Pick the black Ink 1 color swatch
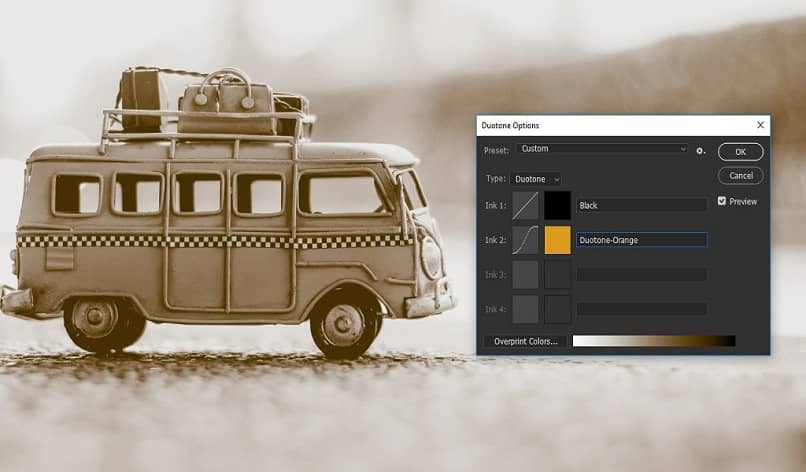The height and width of the screenshot is (472, 806). click(x=558, y=205)
